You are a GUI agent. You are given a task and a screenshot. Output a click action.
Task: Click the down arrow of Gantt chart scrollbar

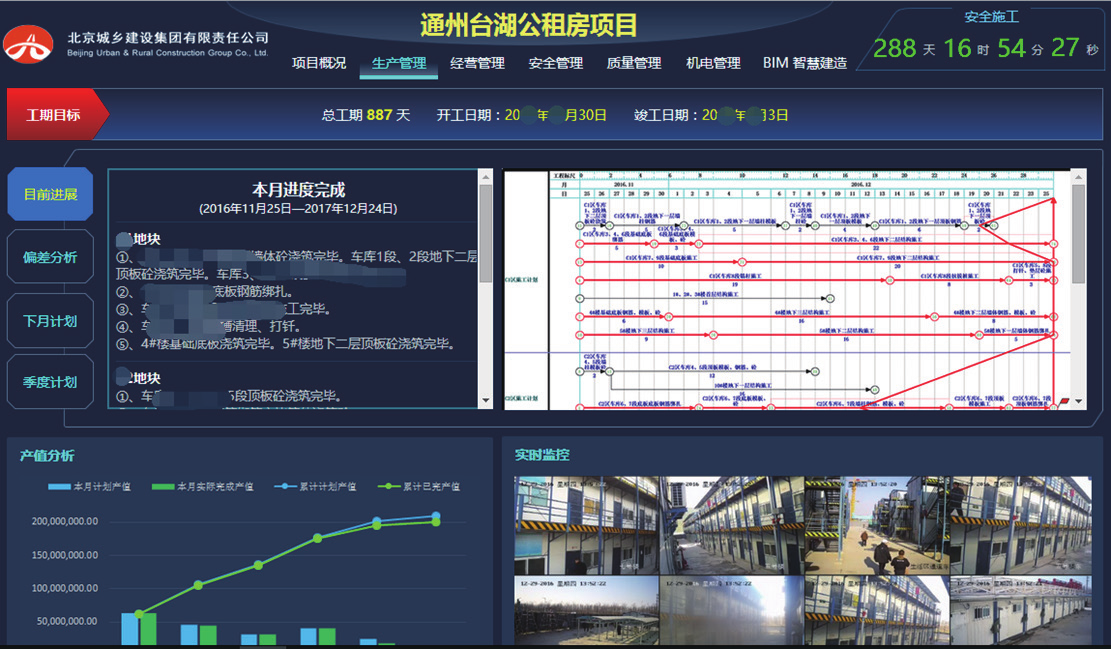click(x=1078, y=401)
